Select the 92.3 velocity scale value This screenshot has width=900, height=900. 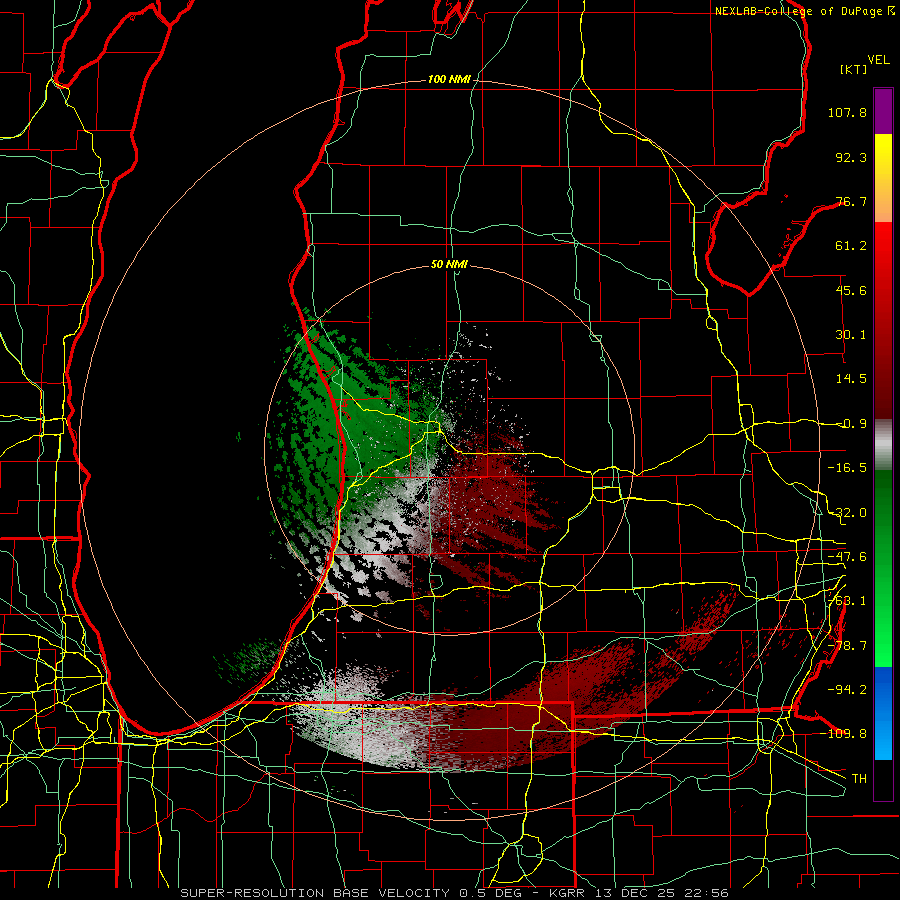[851, 157]
